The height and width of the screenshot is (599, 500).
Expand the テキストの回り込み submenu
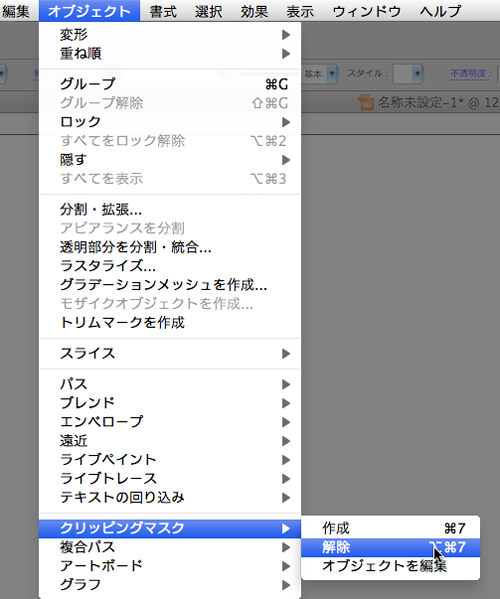click(170, 497)
